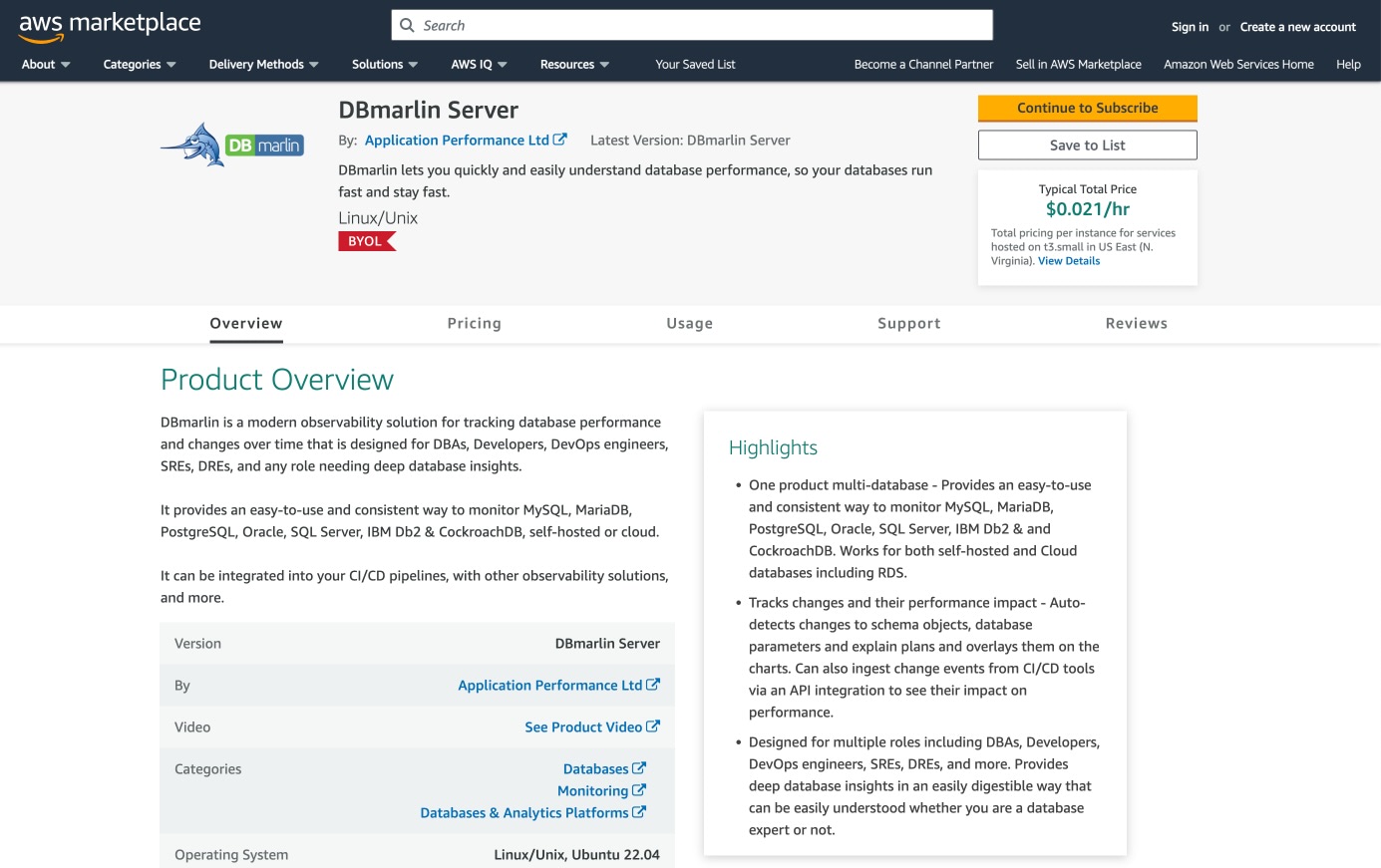The image size is (1381, 868).
Task: Click the external icon beside the By-row vendor link
Action: (x=653, y=685)
